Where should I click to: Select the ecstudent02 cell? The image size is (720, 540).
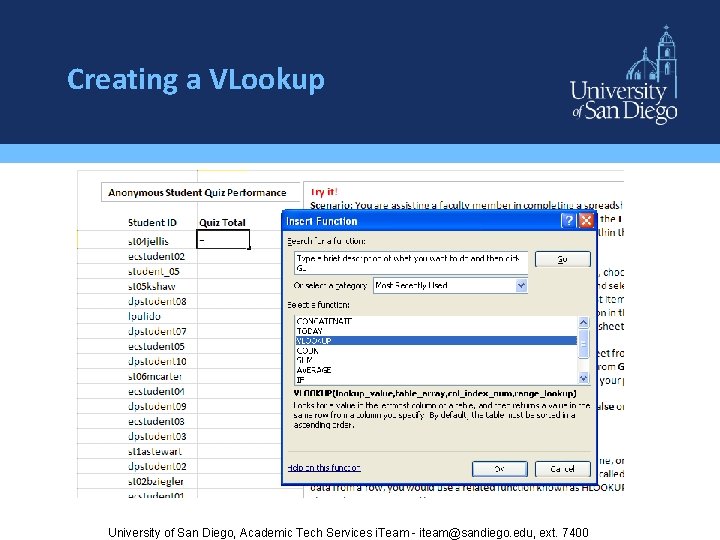point(157,256)
